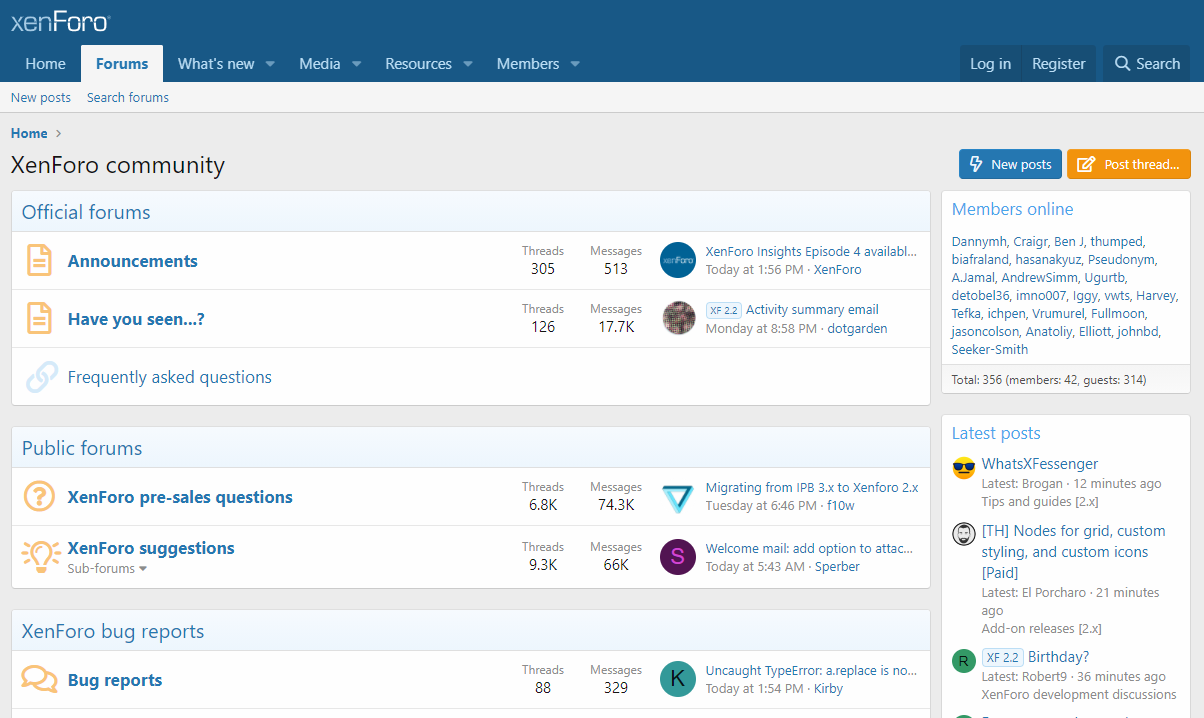Open XenForo Insights Episode 4 thread
This screenshot has width=1204, height=718.
coord(811,251)
